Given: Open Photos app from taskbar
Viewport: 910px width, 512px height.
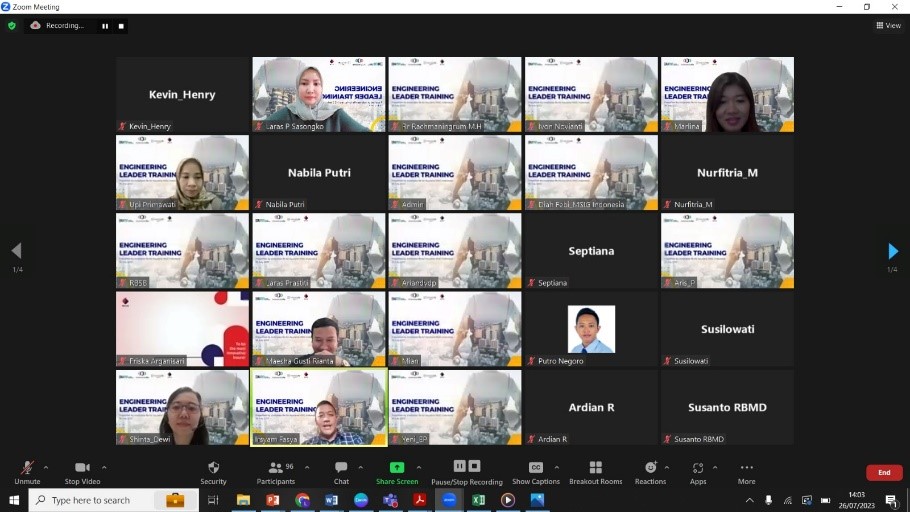Looking at the screenshot, I should (x=537, y=500).
